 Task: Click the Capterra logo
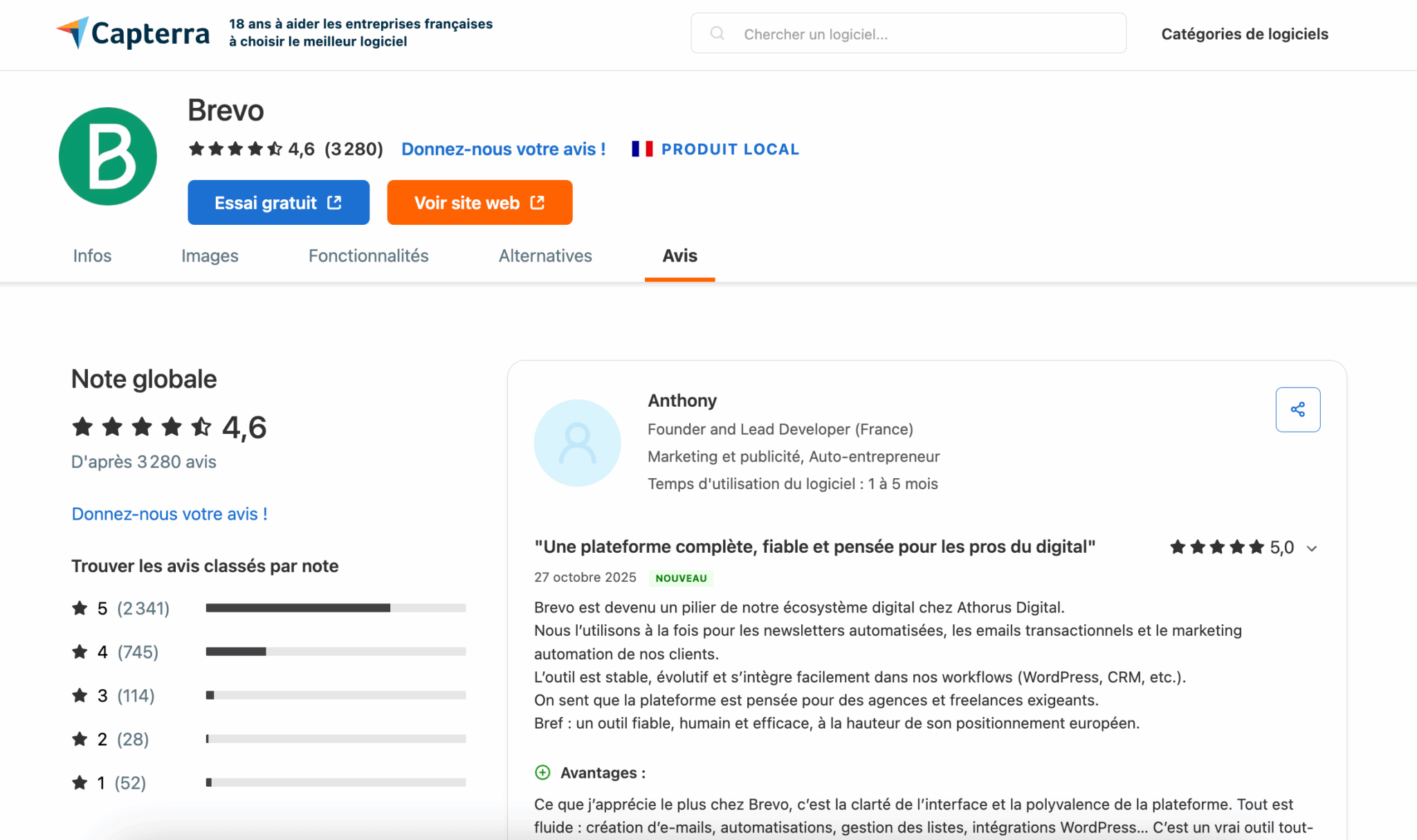133,33
